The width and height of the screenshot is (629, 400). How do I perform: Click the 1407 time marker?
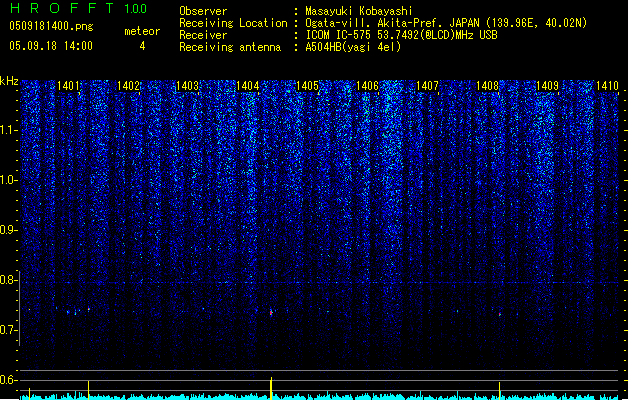[x=427, y=85]
